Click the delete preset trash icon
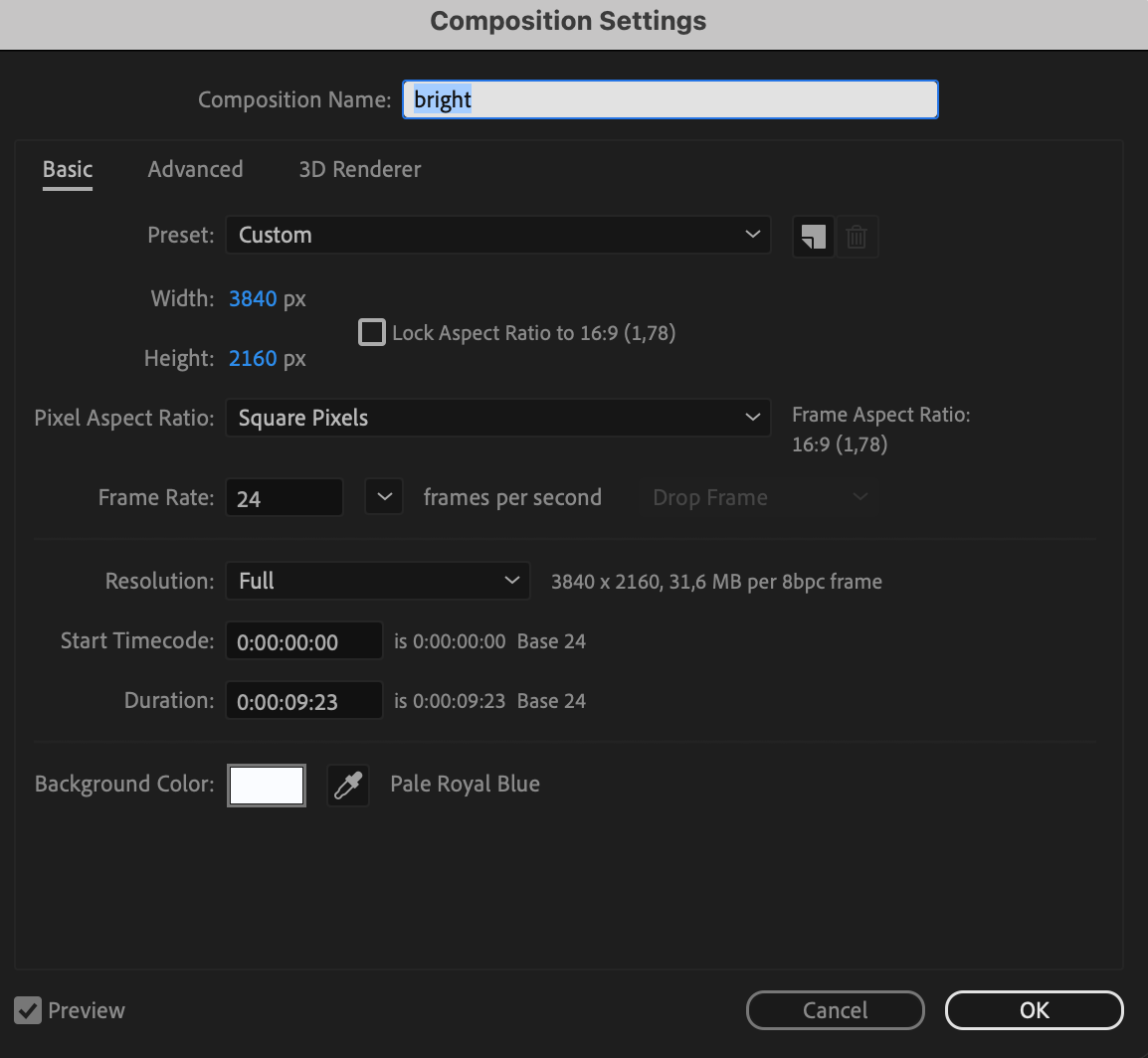Viewport: 1148px width, 1058px height. 857,238
